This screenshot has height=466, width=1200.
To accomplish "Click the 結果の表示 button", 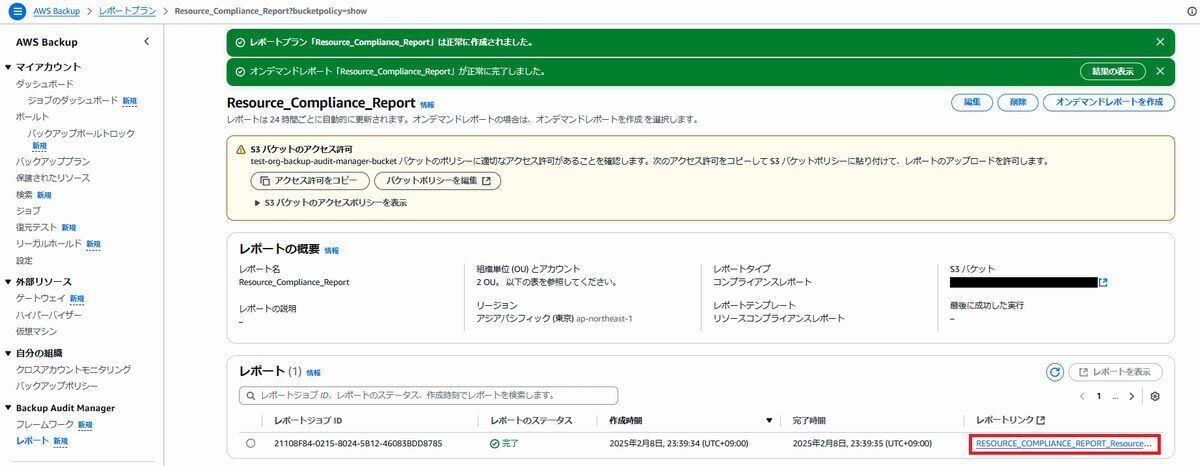I will pyautogui.click(x=1112, y=71).
